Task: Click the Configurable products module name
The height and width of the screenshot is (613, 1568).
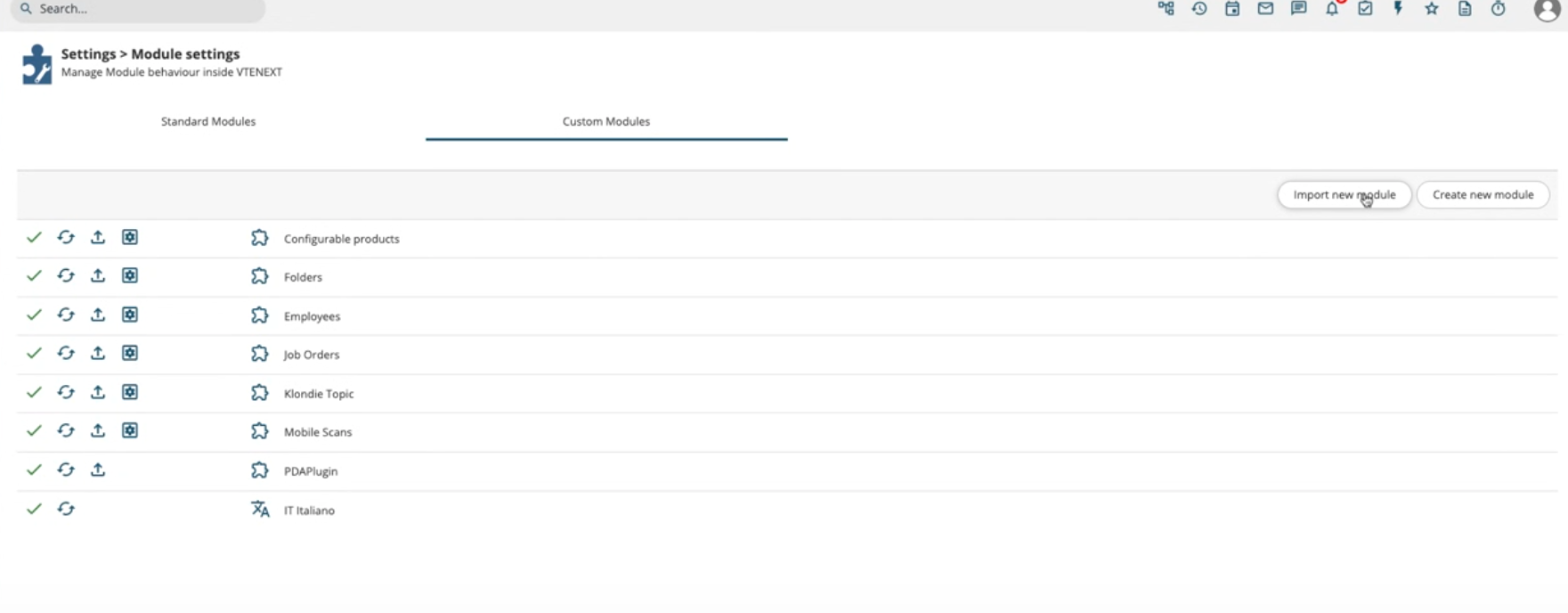Action: coord(341,239)
